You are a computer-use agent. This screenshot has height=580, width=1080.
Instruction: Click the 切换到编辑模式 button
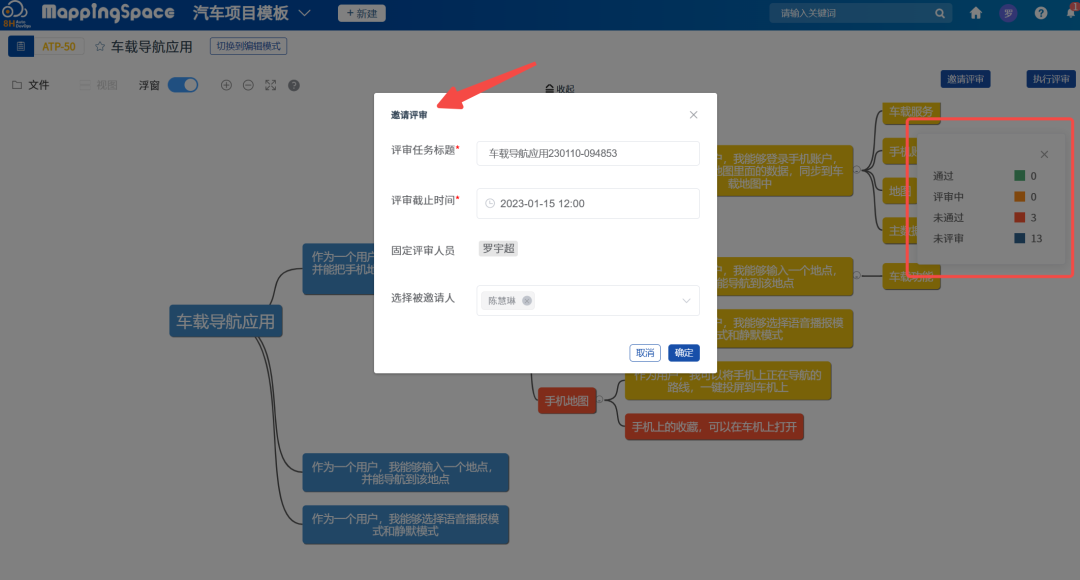pos(248,46)
